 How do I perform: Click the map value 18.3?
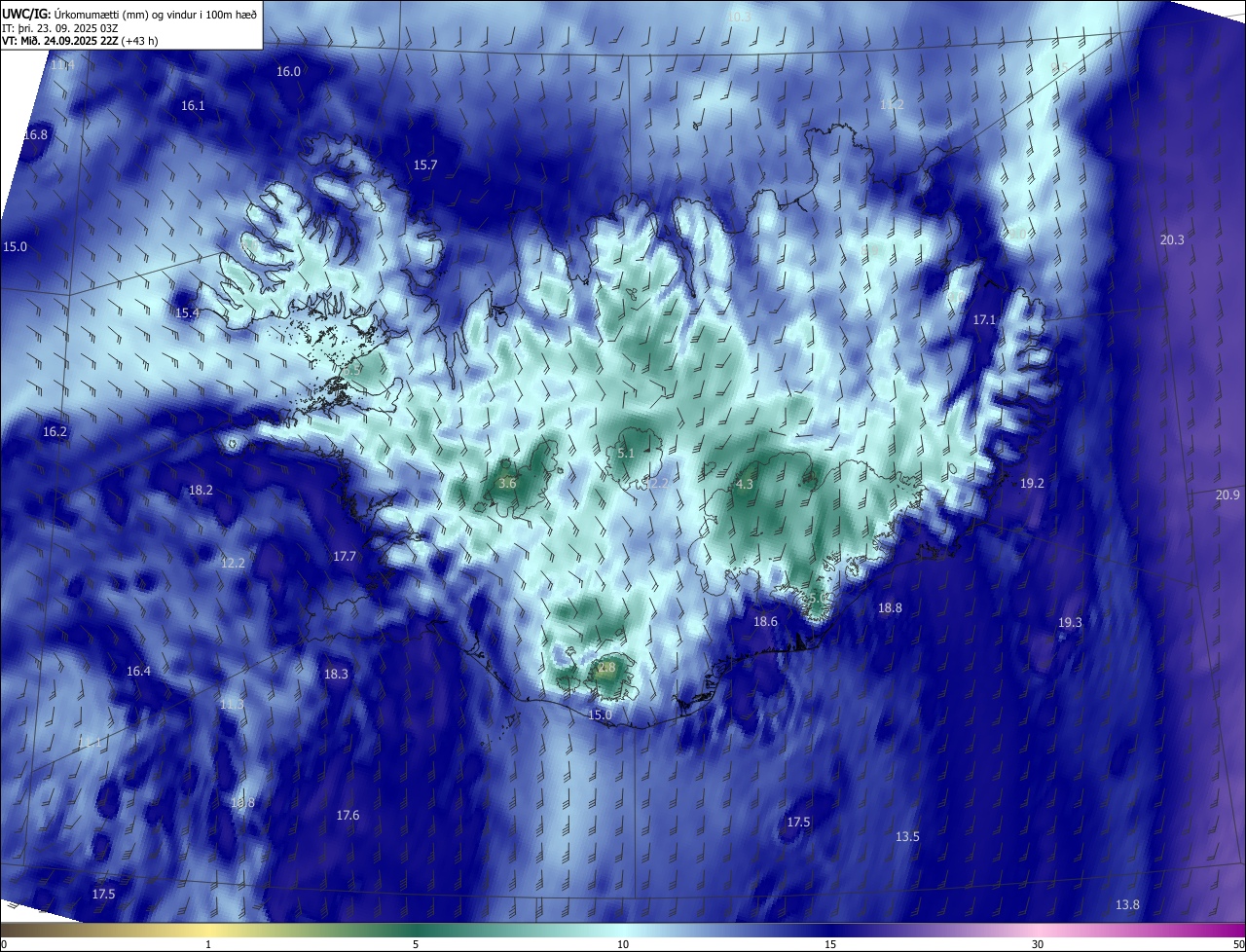pos(336,674)
